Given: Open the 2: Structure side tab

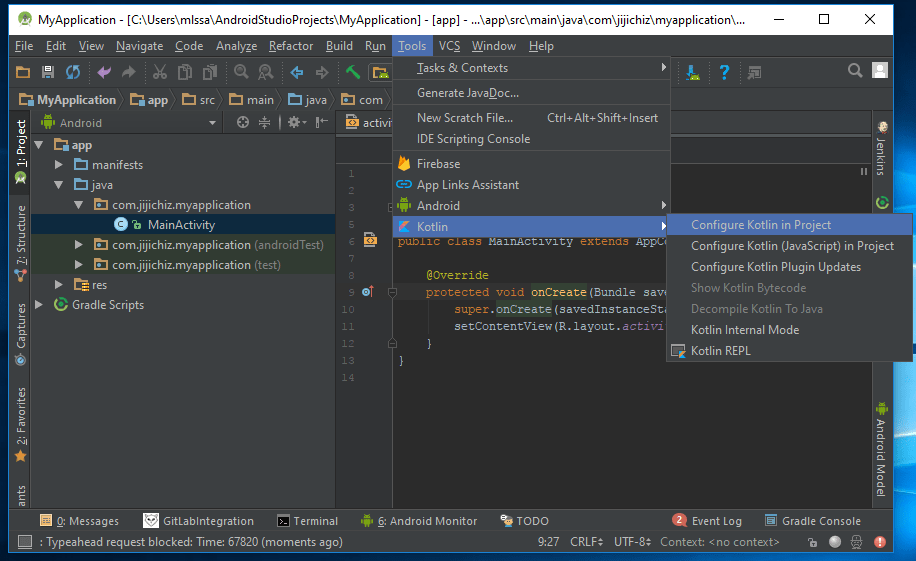Looking at the screenshot, I should click(20, 243).
